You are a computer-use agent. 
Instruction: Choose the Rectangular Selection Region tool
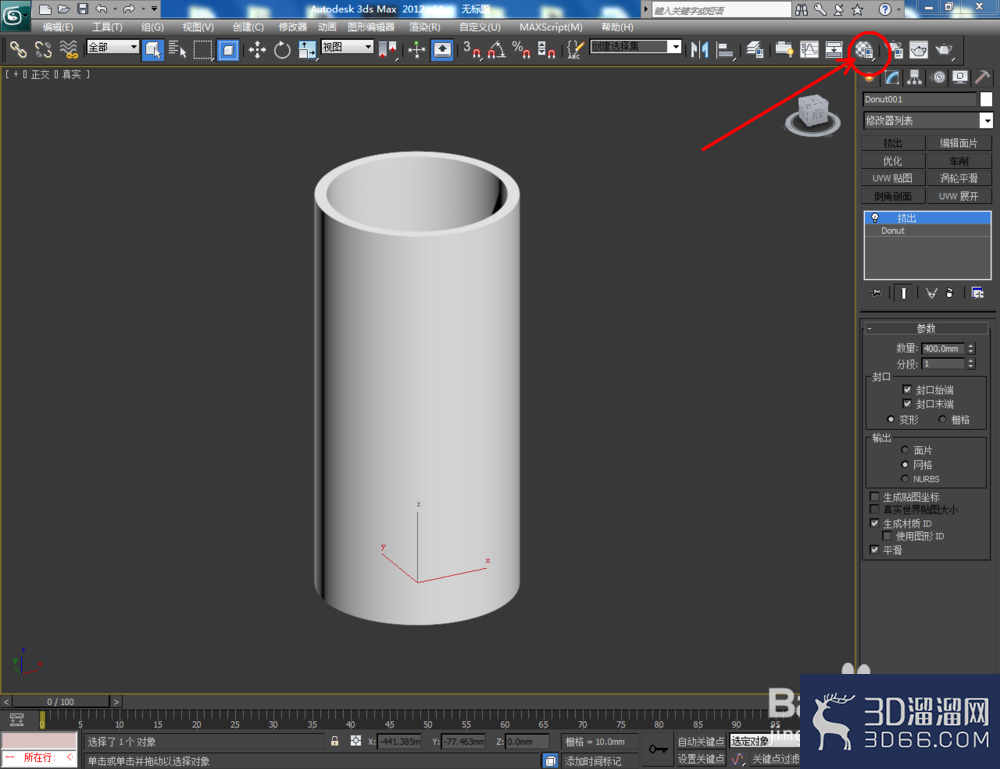tap(203, 50)
